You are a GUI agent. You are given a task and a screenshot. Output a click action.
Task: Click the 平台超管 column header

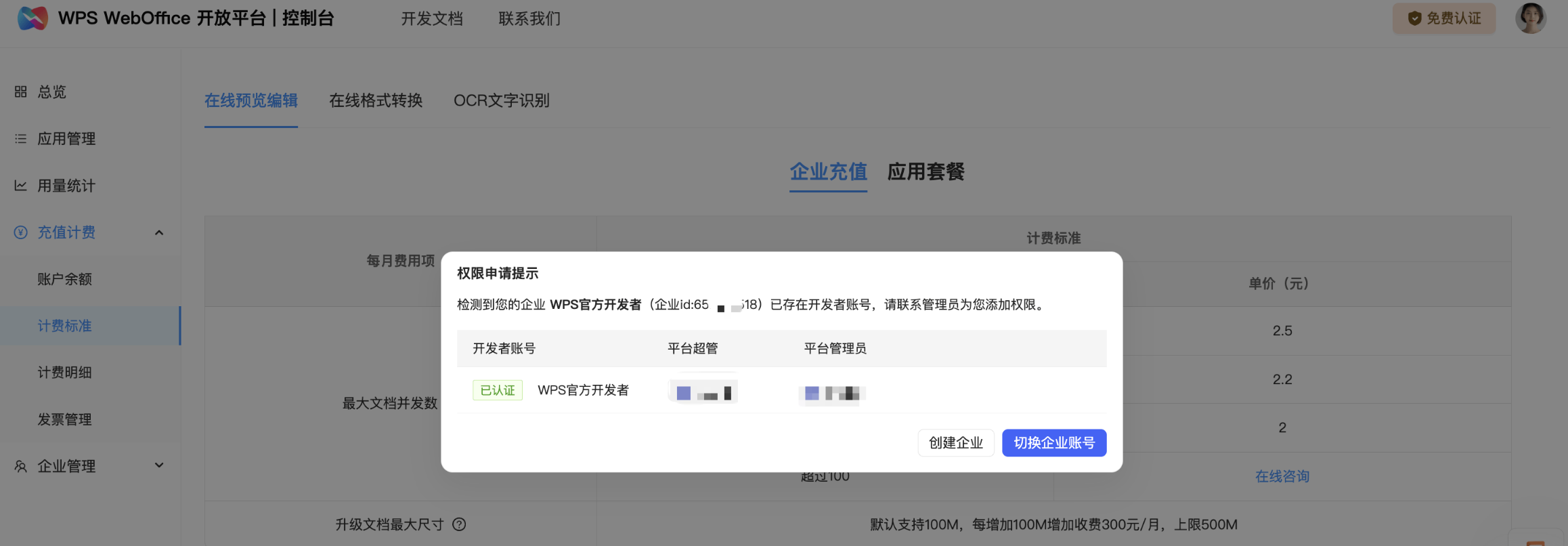pyautogui.click(x=693, y=349)
